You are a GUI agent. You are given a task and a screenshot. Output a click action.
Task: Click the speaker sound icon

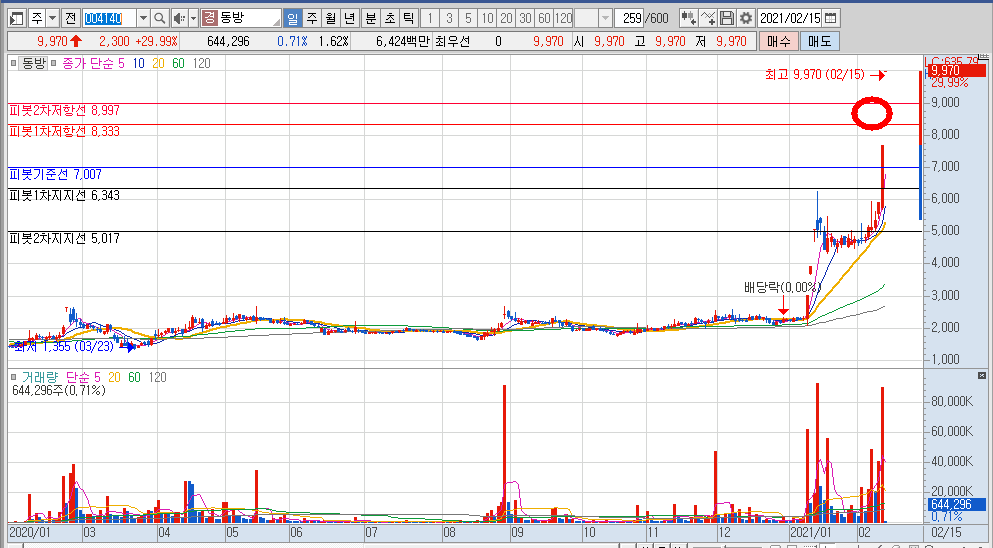tap(178, 18)
